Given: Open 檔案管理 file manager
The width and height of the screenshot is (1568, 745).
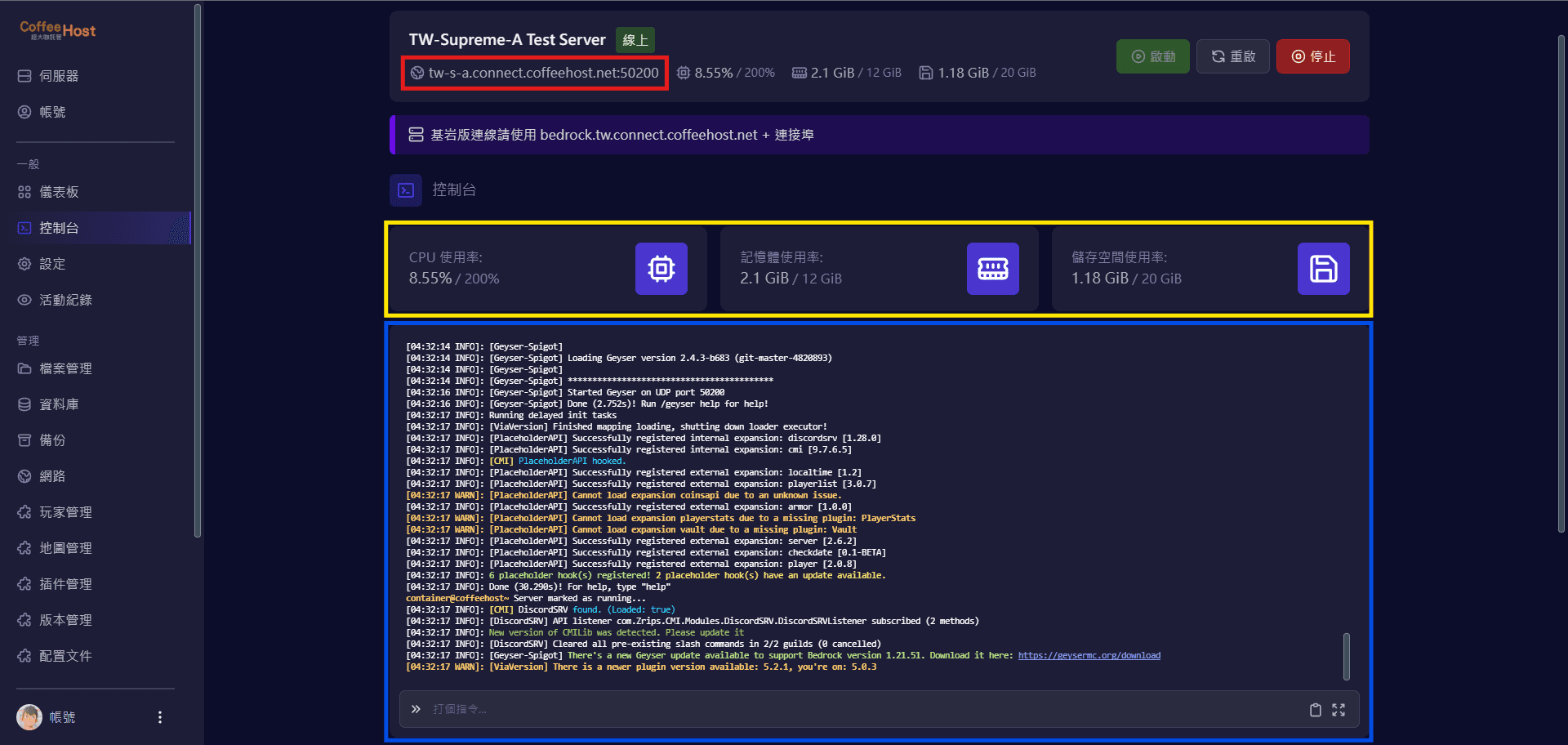Looking at the screenshot, I should coord(96,368).
